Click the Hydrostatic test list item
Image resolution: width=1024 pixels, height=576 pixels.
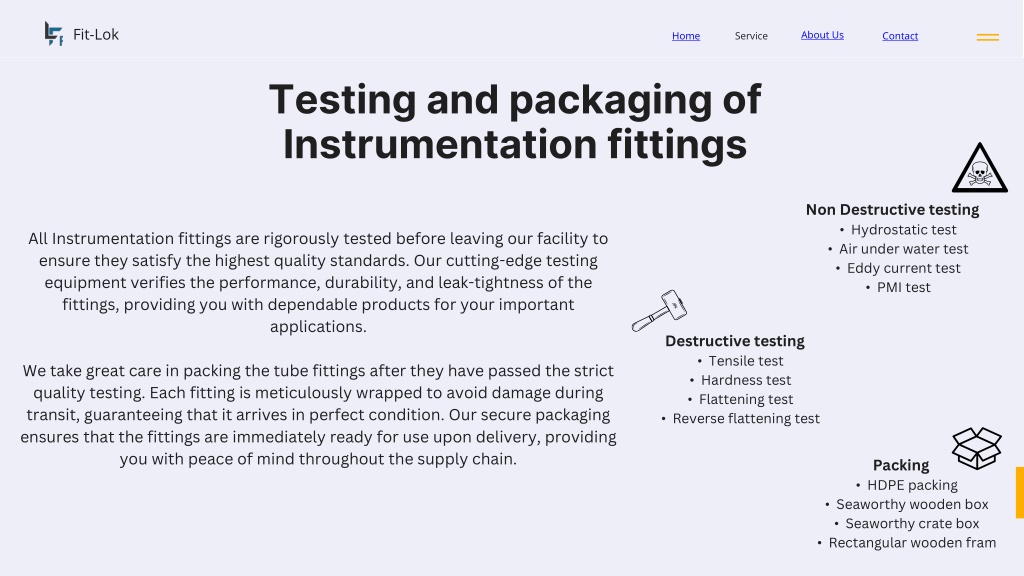(903, 230)
